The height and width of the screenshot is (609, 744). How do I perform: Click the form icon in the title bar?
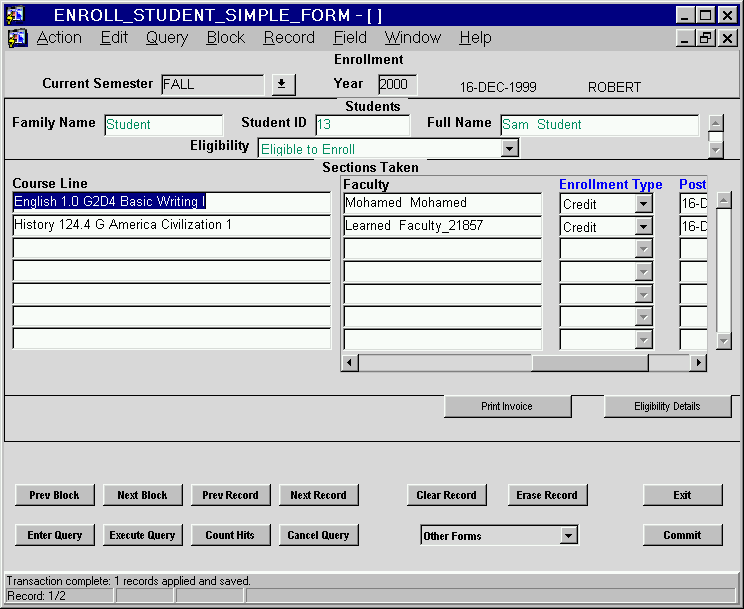point(15,14)
